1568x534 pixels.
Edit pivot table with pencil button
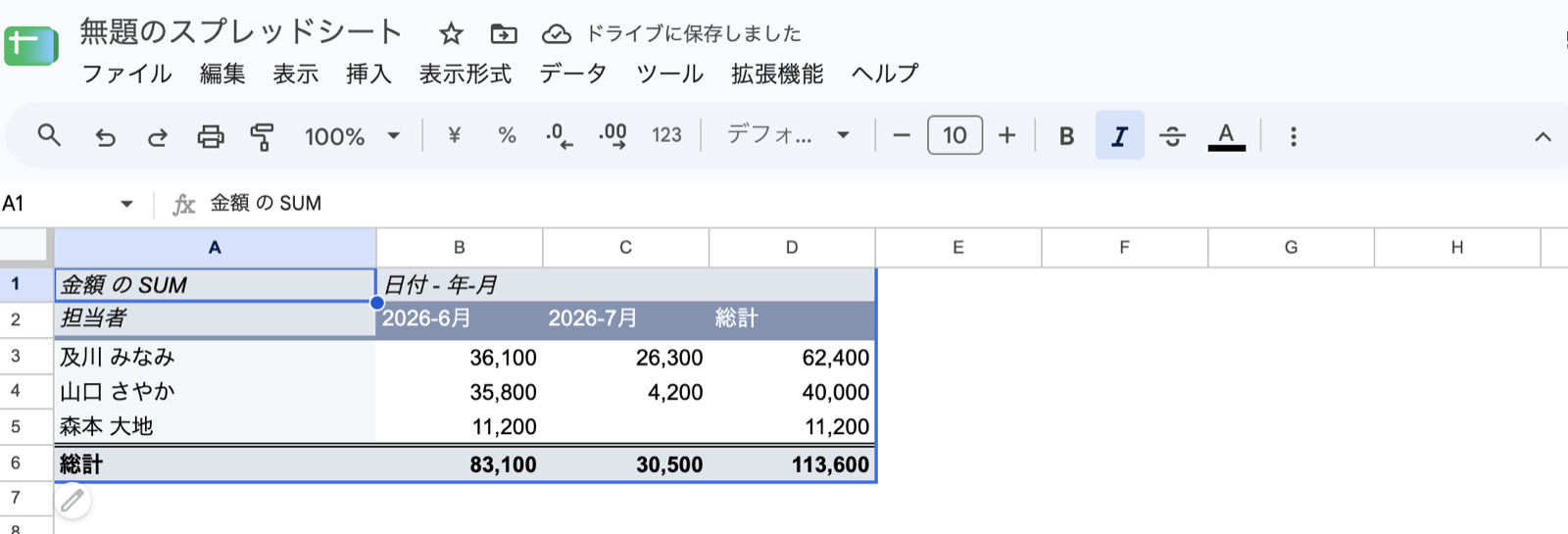[x=72, y=502]
